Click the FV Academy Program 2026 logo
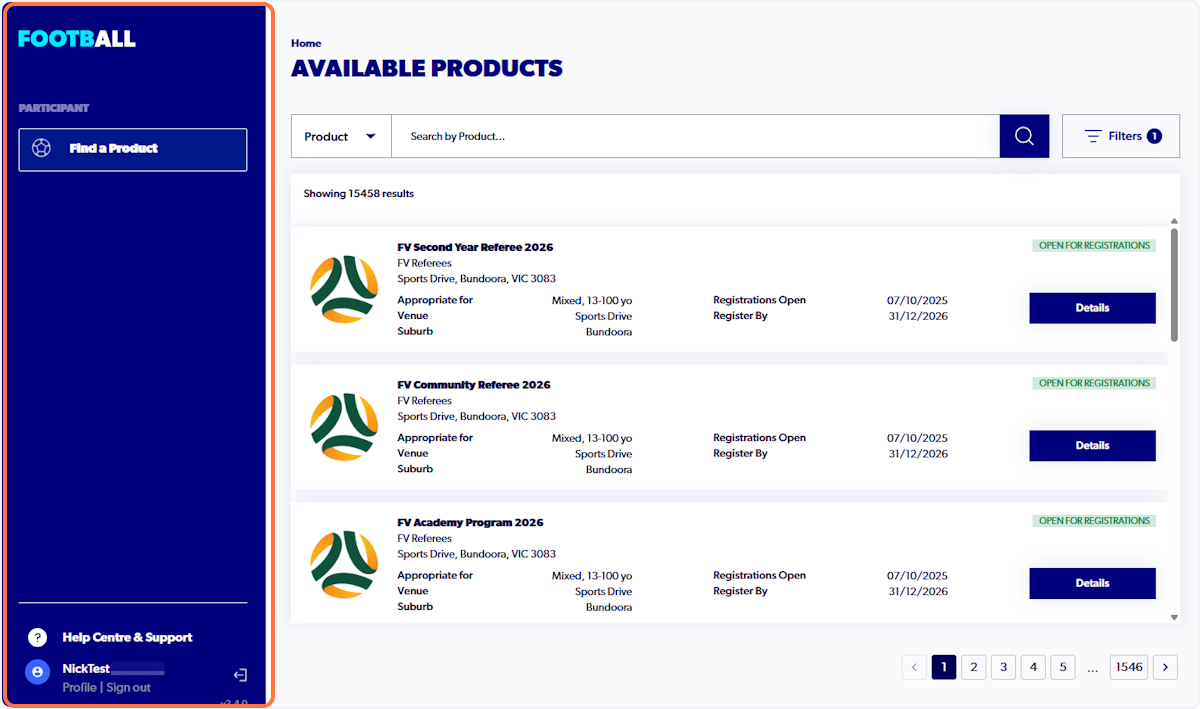This screenshot has width=1200, height=709. point(344,565)
